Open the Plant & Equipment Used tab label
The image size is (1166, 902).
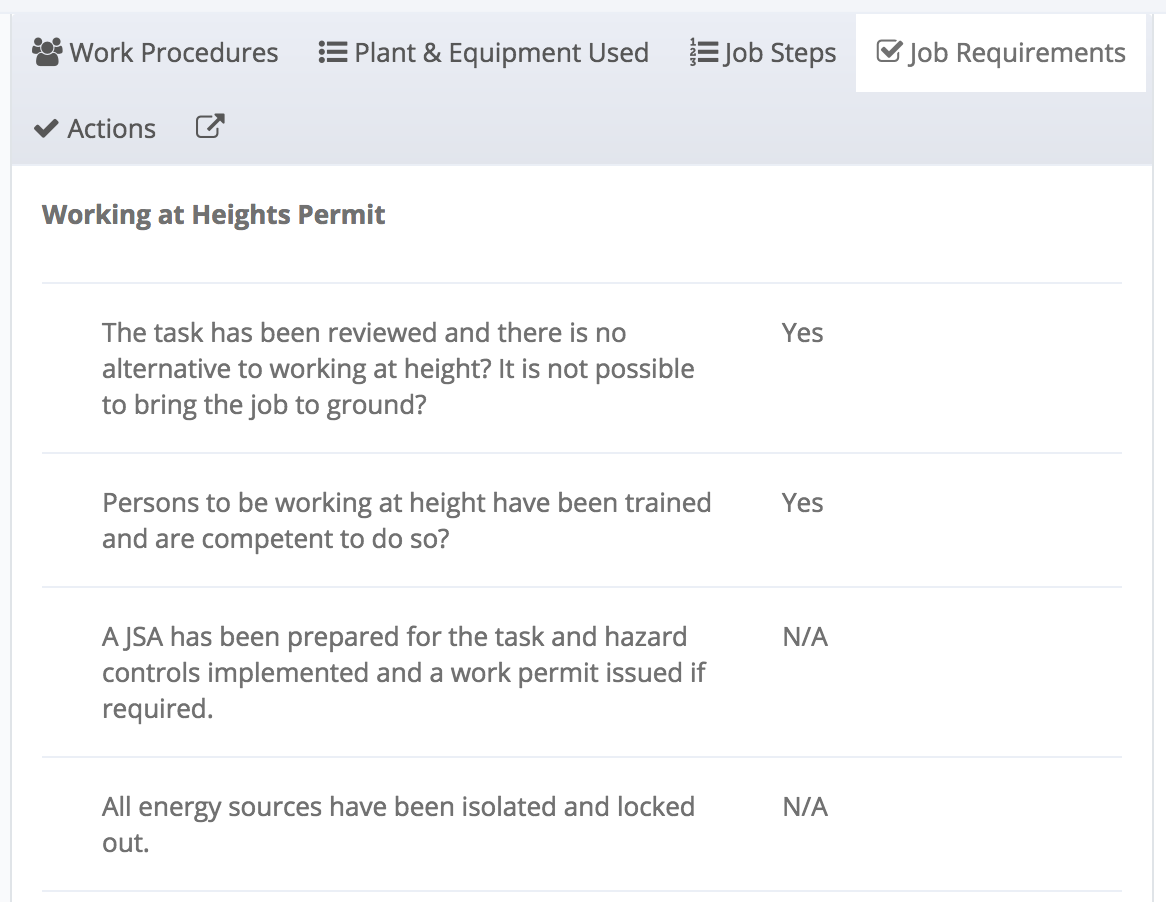501,53
